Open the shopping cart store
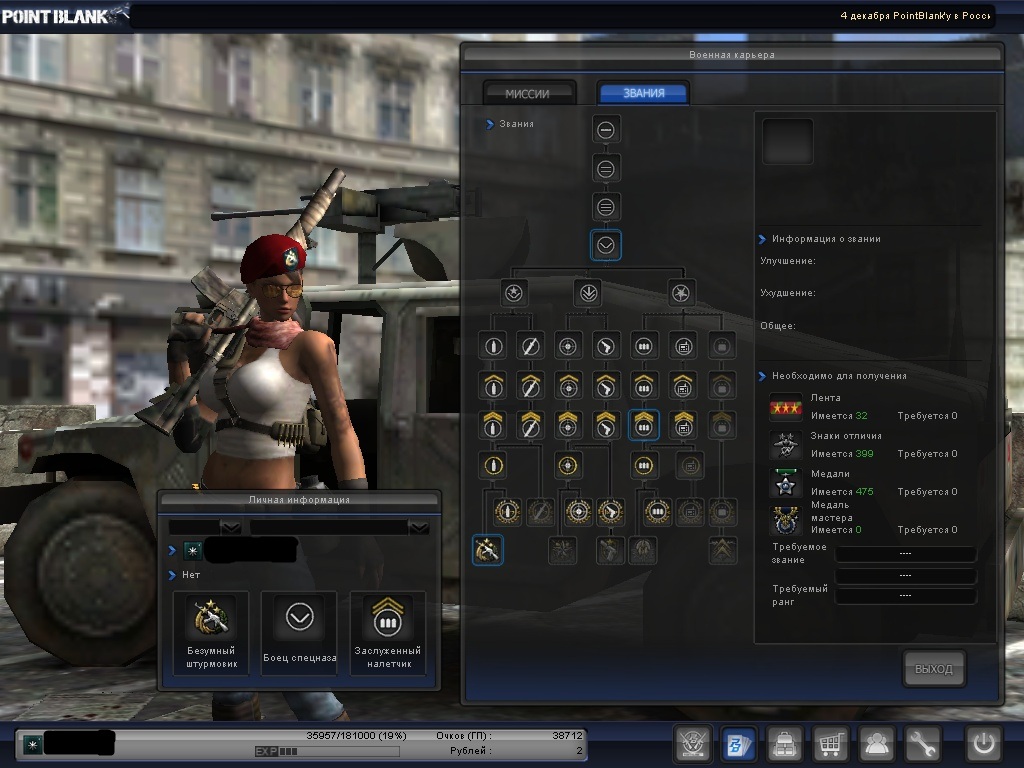Screen dimensions: 1024x768 829,744
